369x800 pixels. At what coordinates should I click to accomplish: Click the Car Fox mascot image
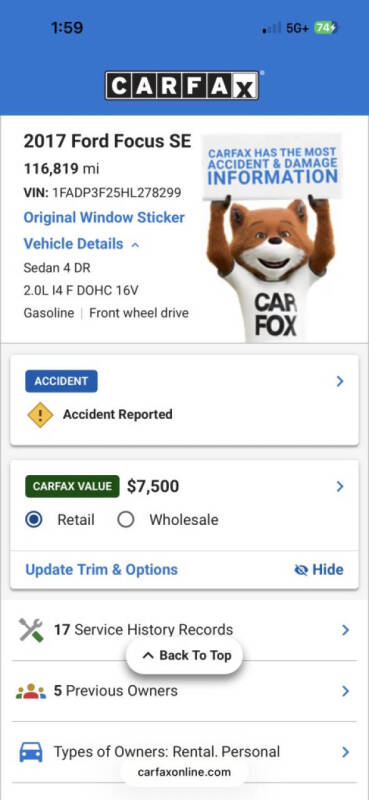pos(271,238)
